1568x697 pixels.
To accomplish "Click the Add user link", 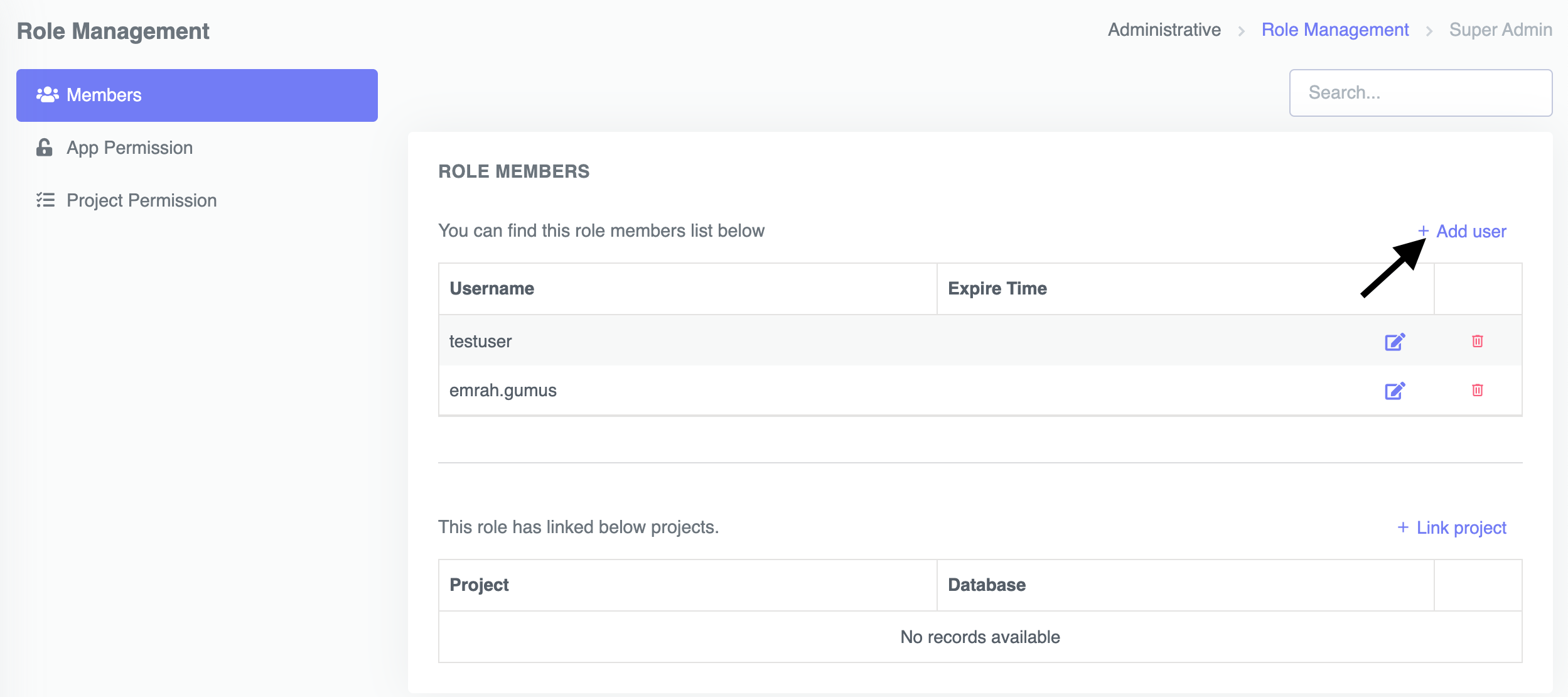I will coord(1471,231).
